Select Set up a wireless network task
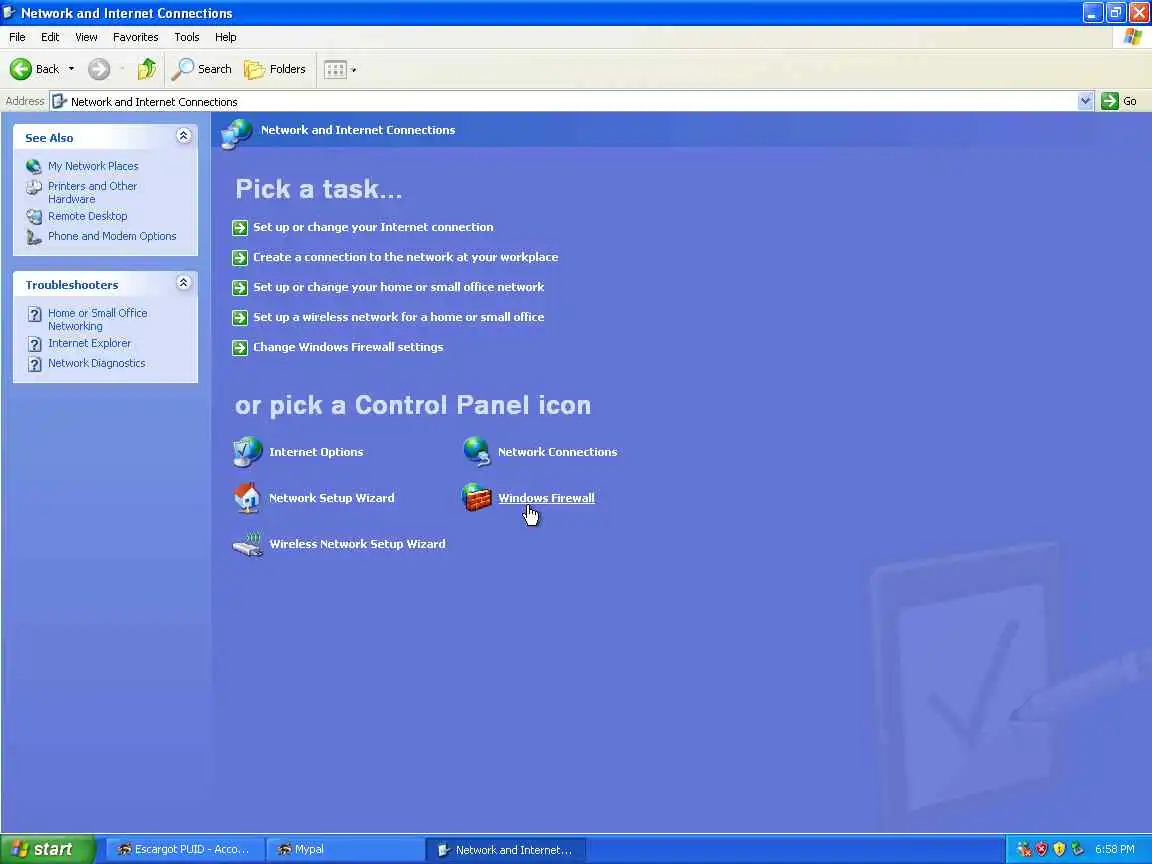Viewport: 1152px width, 864px height. pyautogui.click(x=399, y=317)
